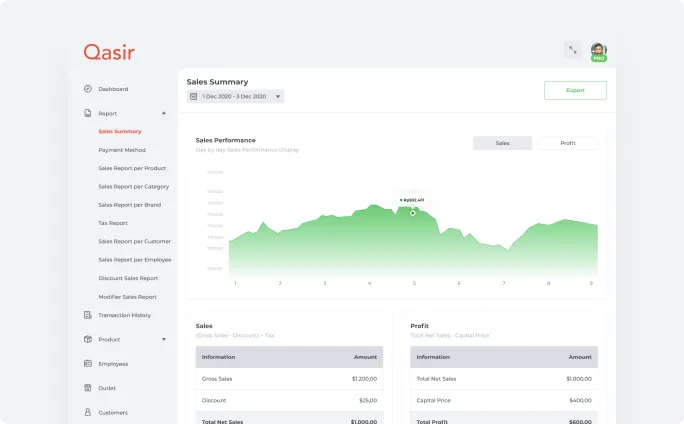Click the Outlet store icon
This screenshot has width=684, height=424.
(88, 388)
